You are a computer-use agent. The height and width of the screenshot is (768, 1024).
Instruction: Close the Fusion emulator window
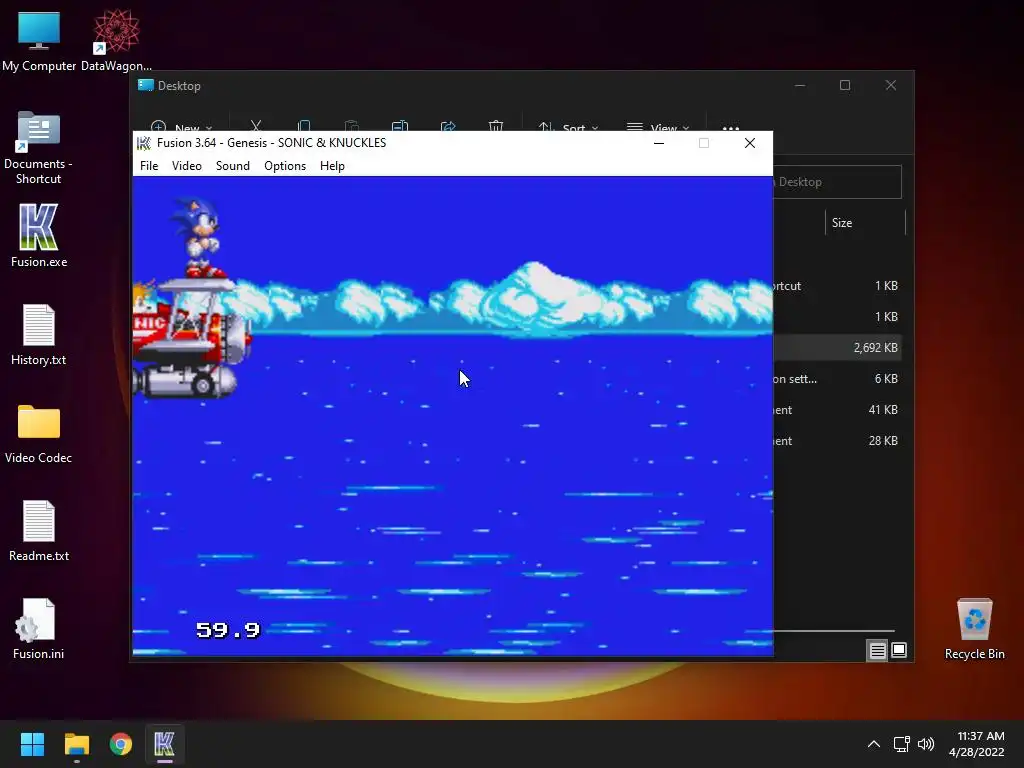750,143
